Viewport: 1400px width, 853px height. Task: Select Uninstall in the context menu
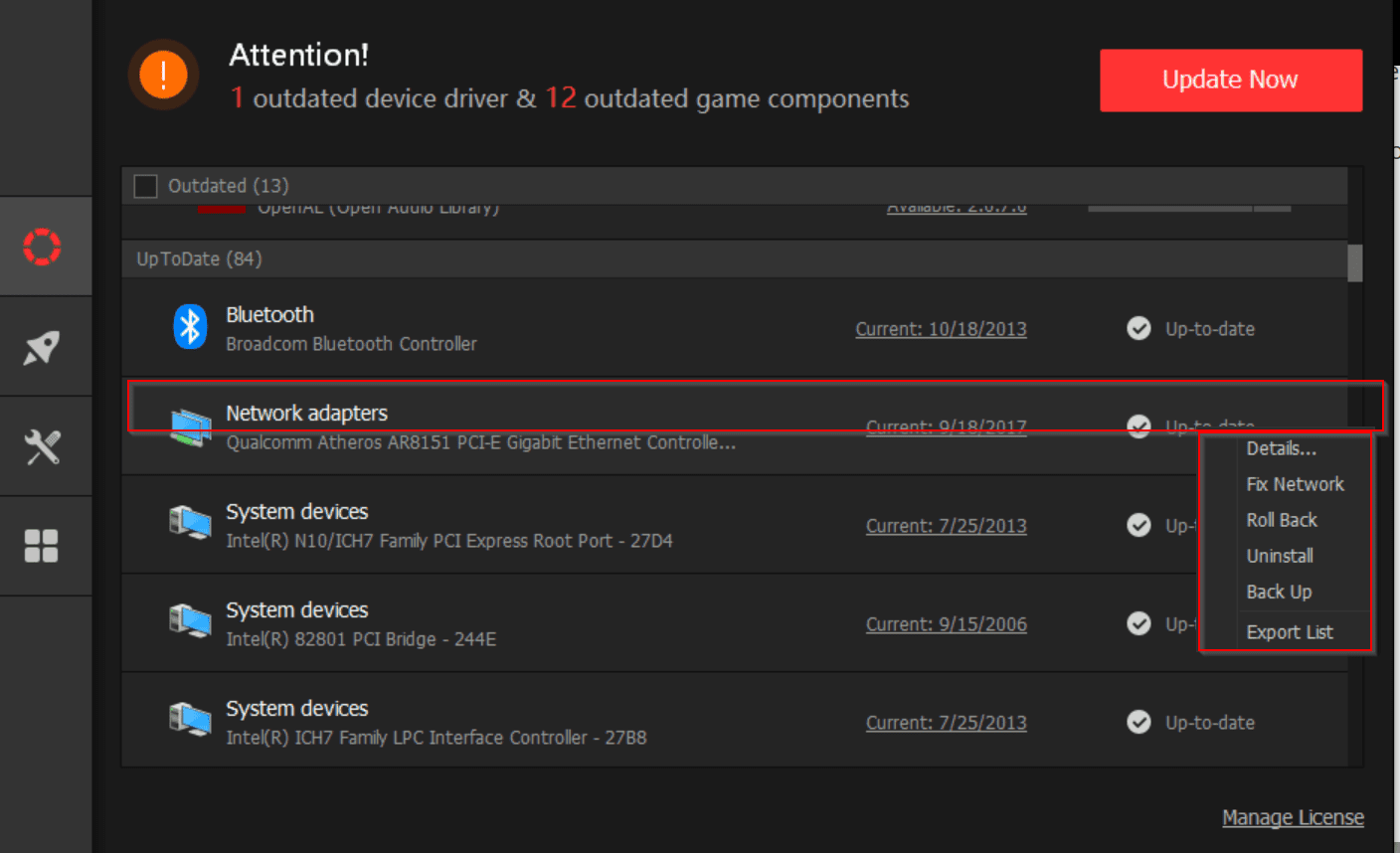point(1280,556)
